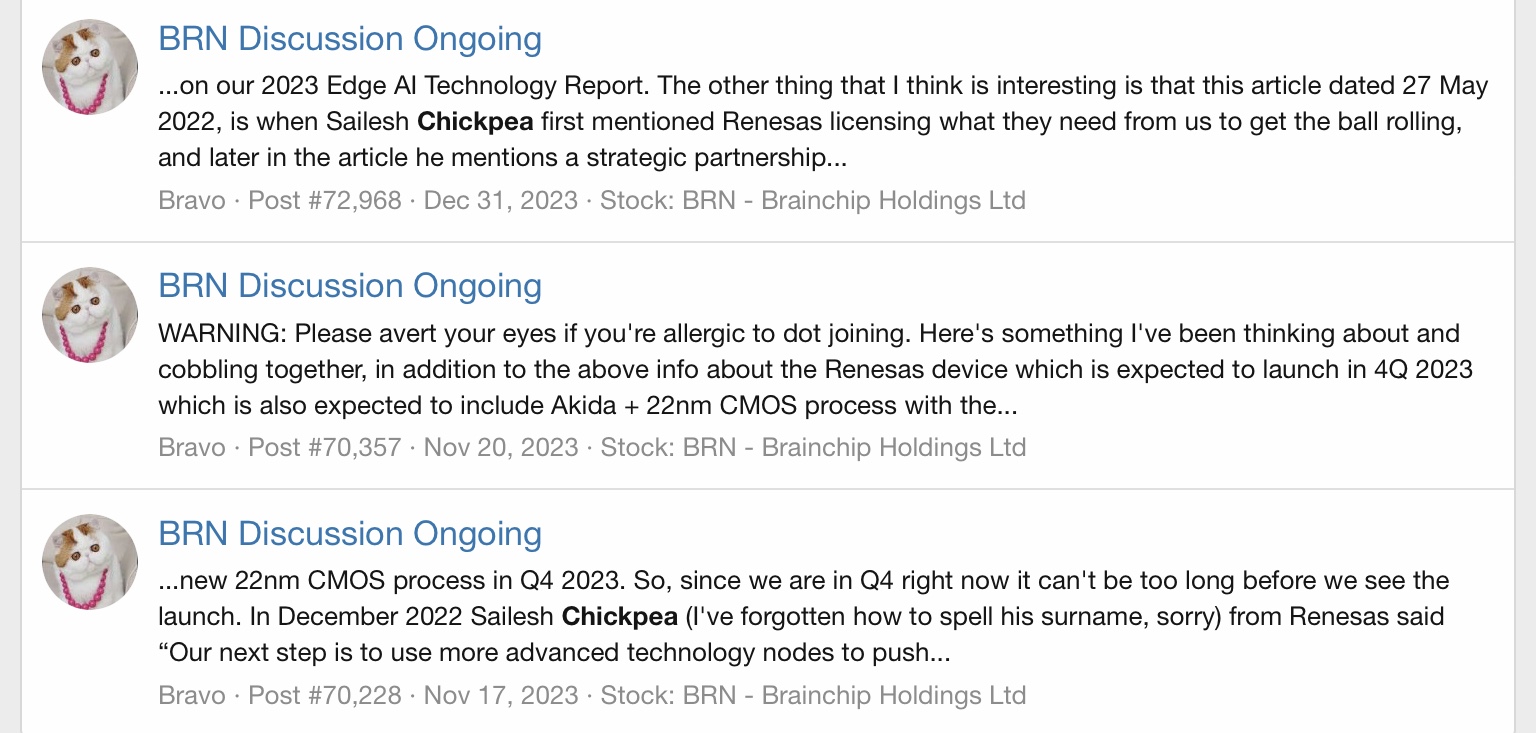Screen dimensions: 1536x733
Task: Open Brainchip Holdings stock link on post #70,228
Action: point(854,695)
